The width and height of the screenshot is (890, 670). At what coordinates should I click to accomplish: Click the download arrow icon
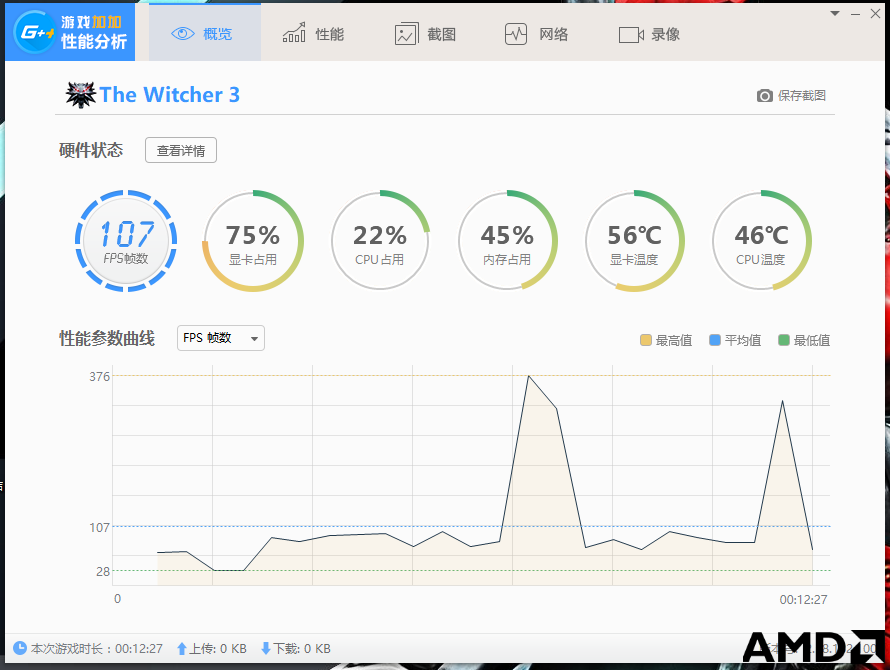click(266, 648)
